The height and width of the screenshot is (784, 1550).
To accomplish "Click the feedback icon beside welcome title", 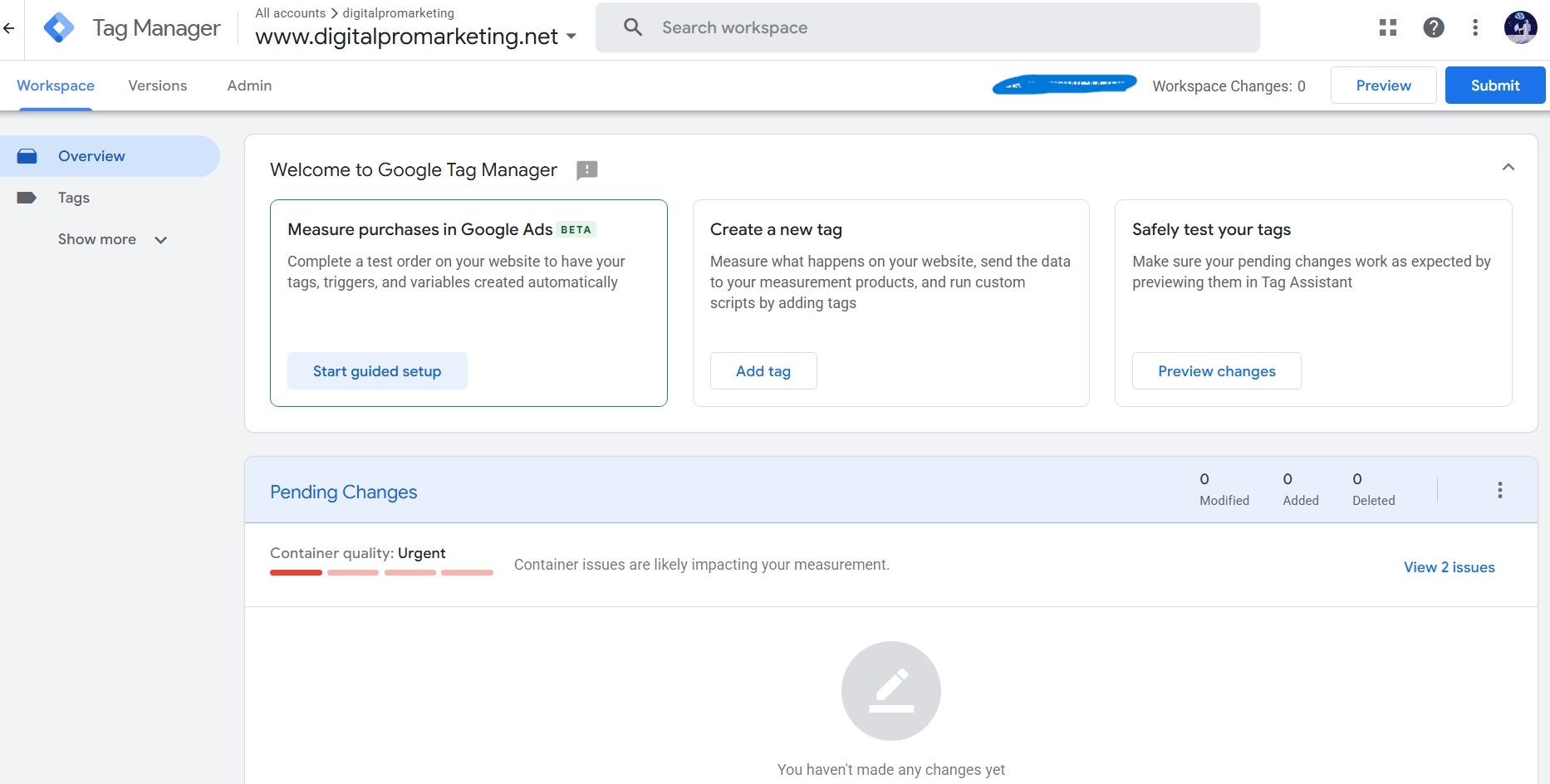I will click(x=587, y=170).
